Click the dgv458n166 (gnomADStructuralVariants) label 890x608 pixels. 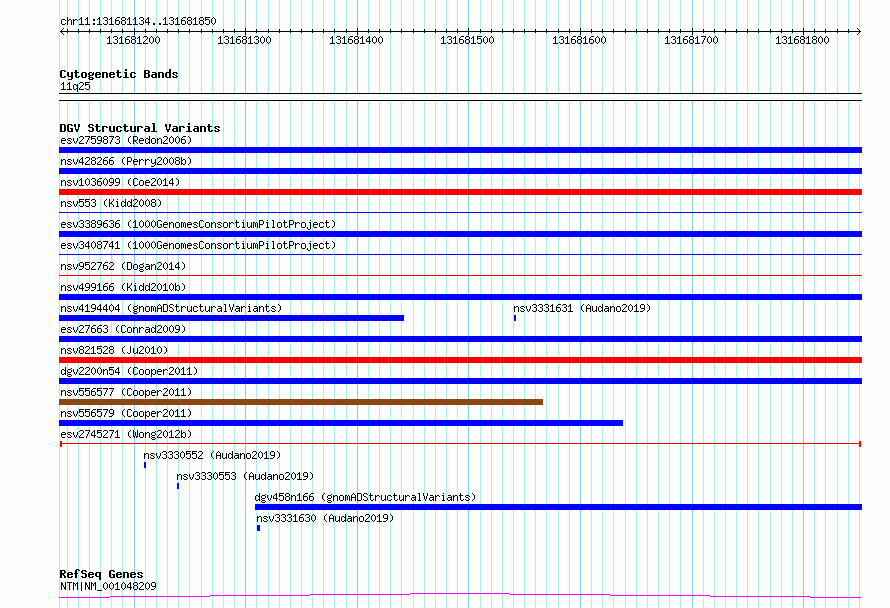pyautogui.click(x=366, y=497)
